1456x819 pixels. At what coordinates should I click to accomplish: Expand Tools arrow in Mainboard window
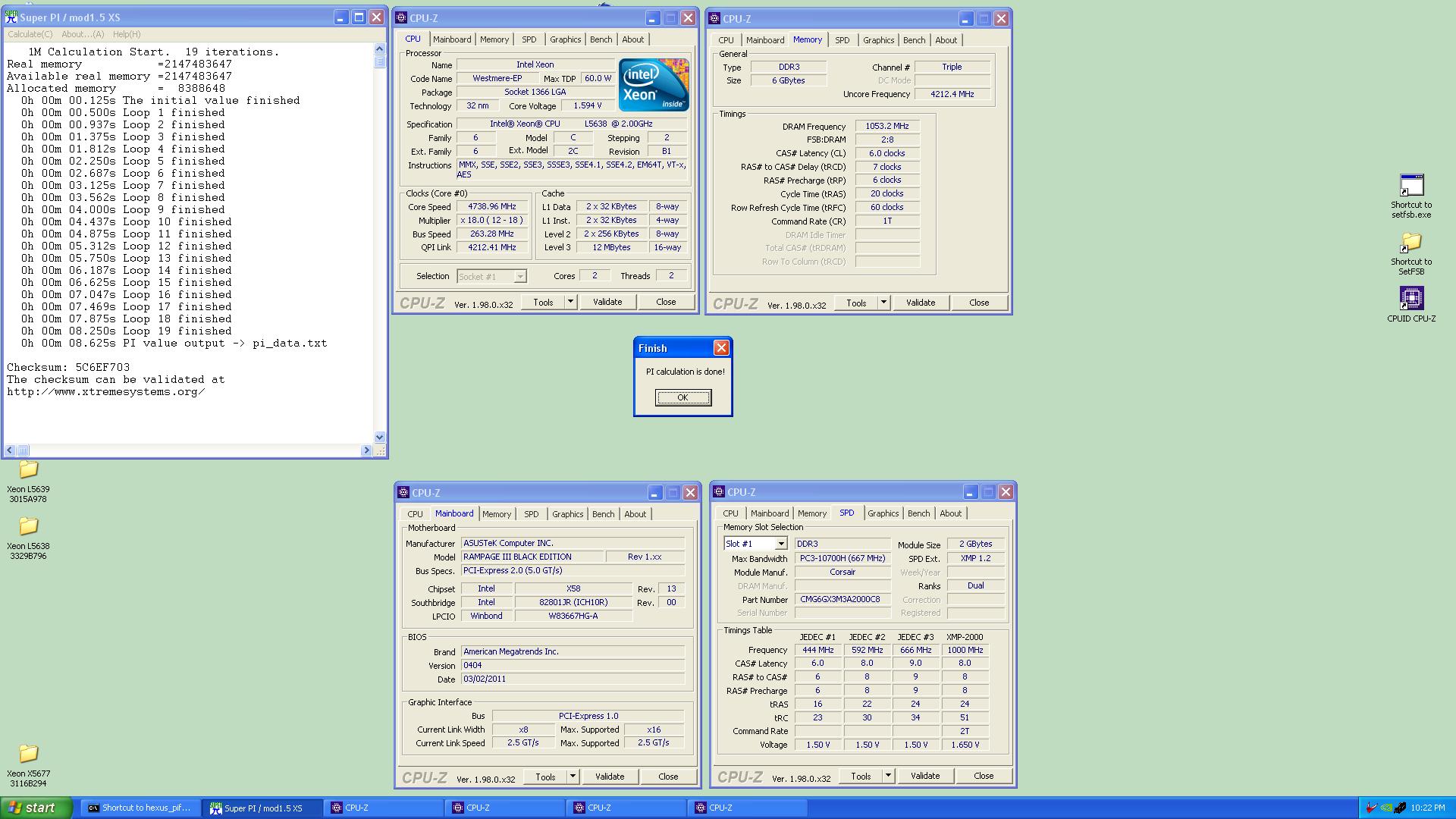[x=573, y=777]
